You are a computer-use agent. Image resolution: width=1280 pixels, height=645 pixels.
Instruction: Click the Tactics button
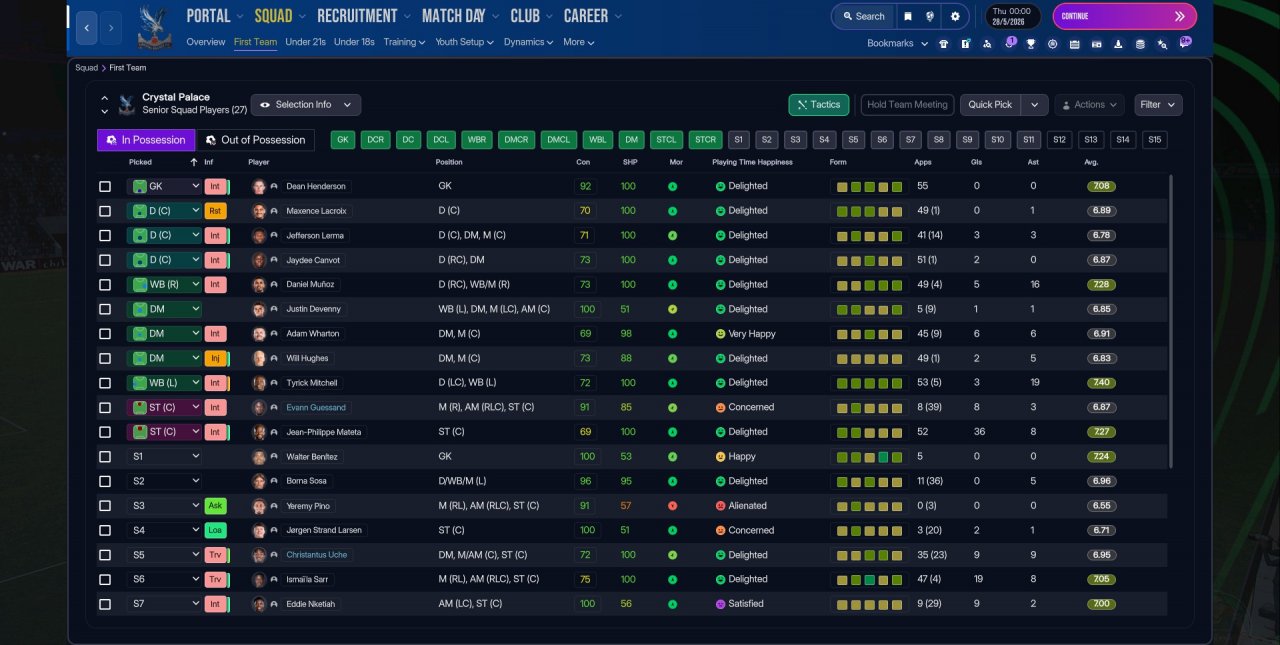pyautogui.click(x=819, y=105)
